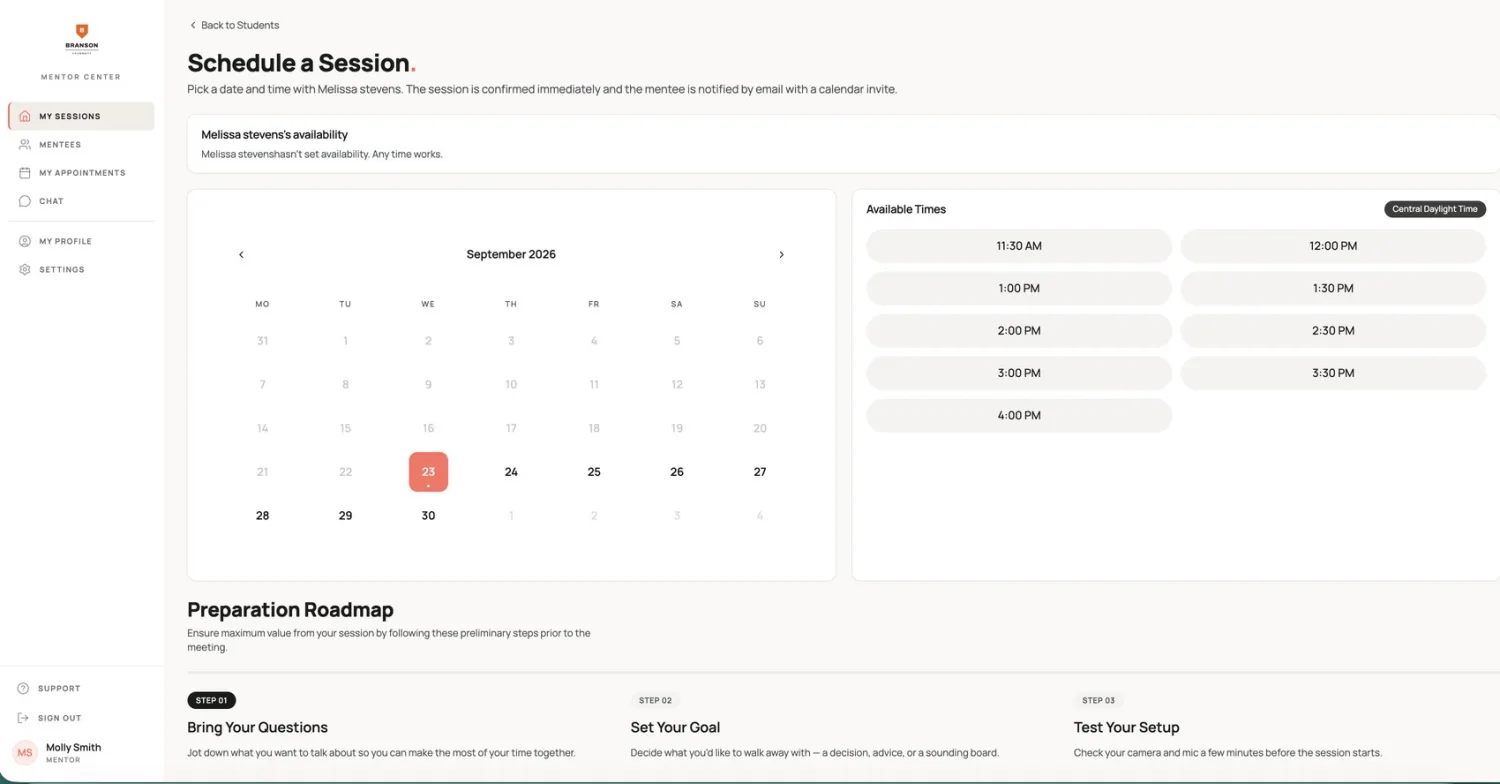Choose the 4:00 PM time slot
Viewport: 1500px width, 784px height.
(1019, 415)
